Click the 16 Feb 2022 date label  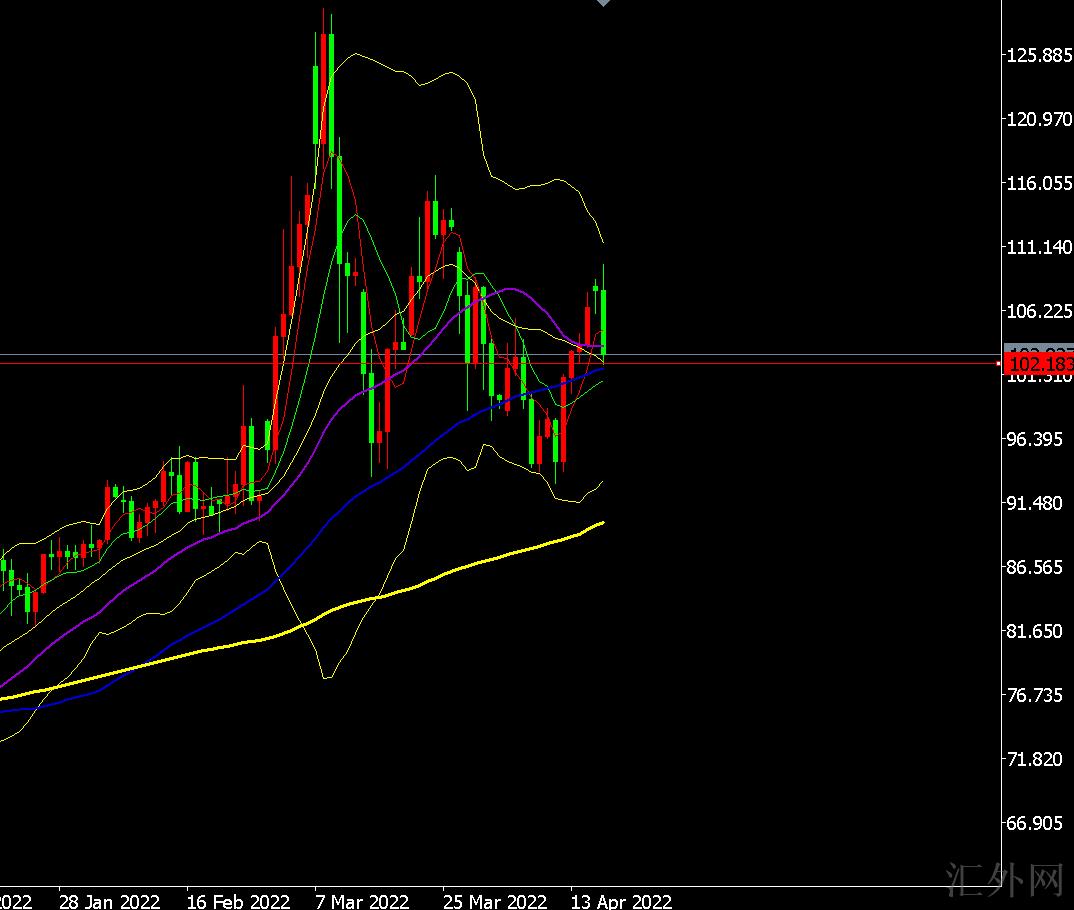pos(238,901)
